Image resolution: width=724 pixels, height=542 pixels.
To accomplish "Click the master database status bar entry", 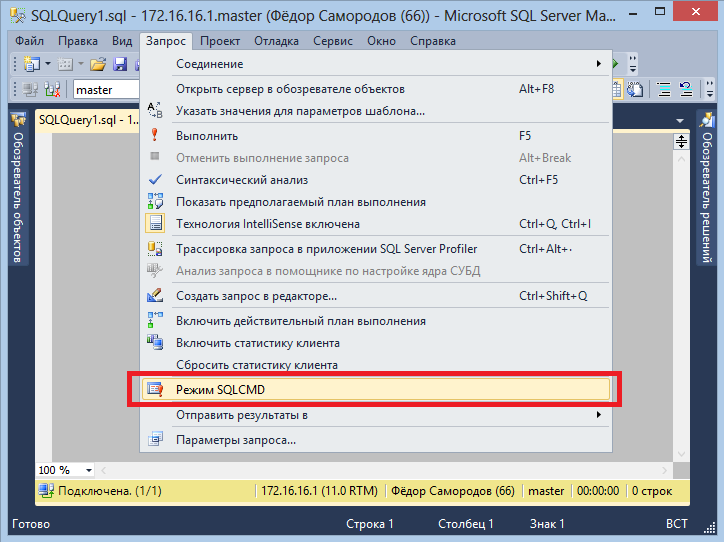I will [546, 491].
